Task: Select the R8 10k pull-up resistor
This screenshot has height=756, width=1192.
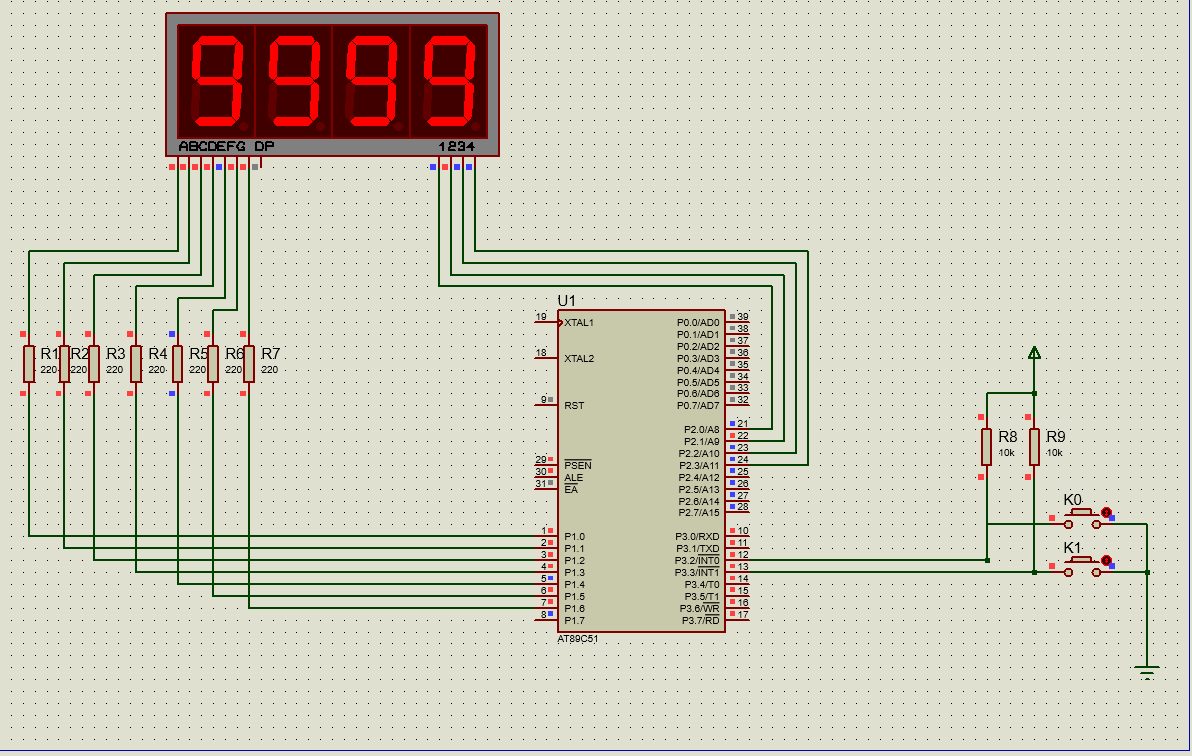Action: pyautogui.click(x=986, y=447)
